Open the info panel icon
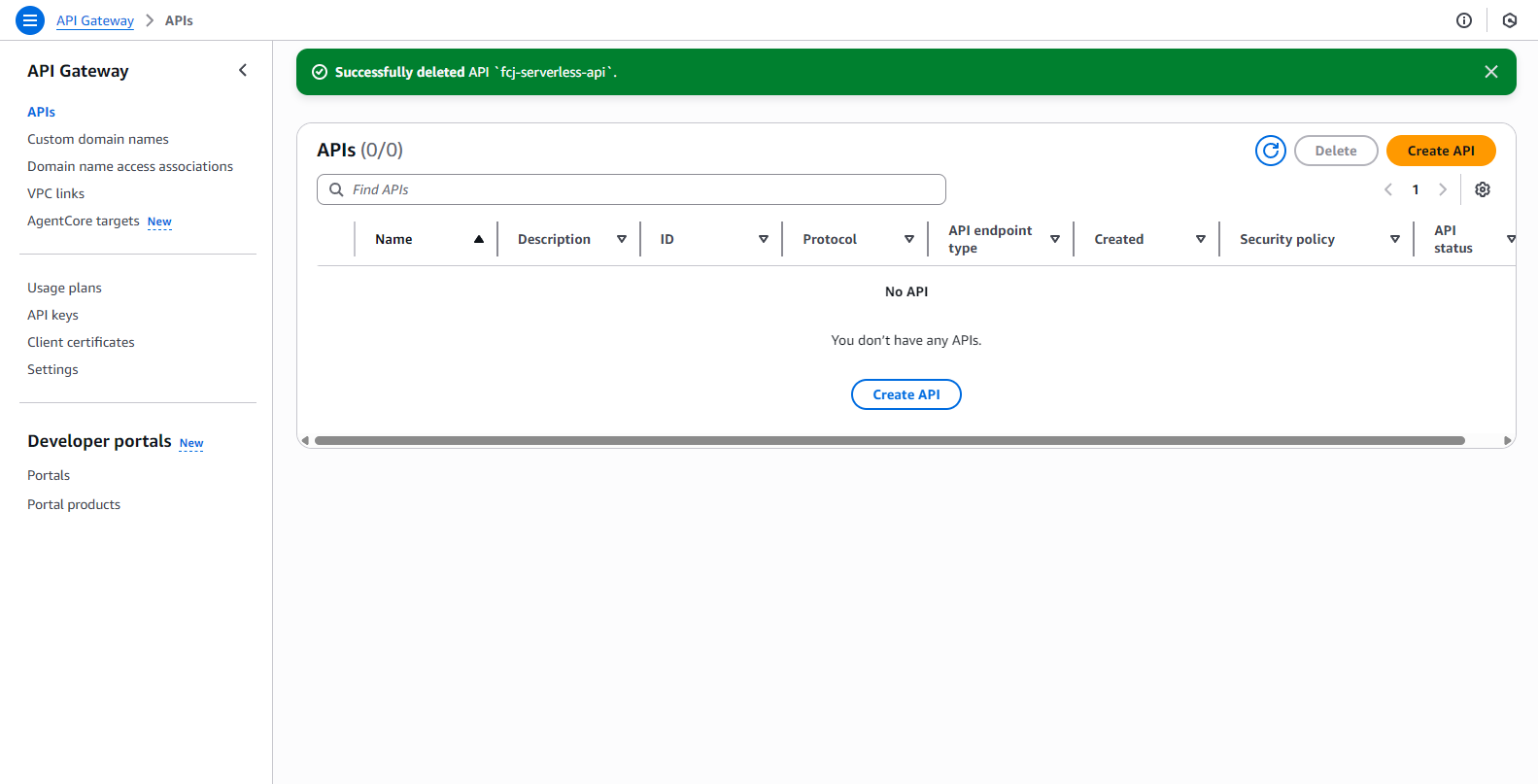Viewport: 1538px width, 784px height. point(1464,20)
